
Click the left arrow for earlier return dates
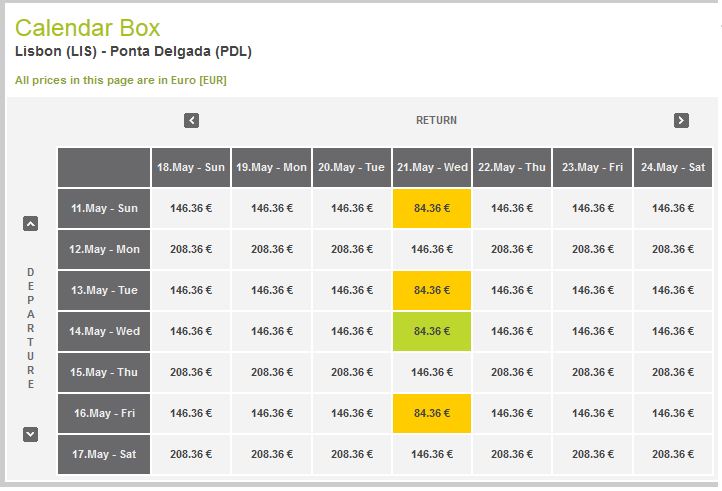(192, 120)
